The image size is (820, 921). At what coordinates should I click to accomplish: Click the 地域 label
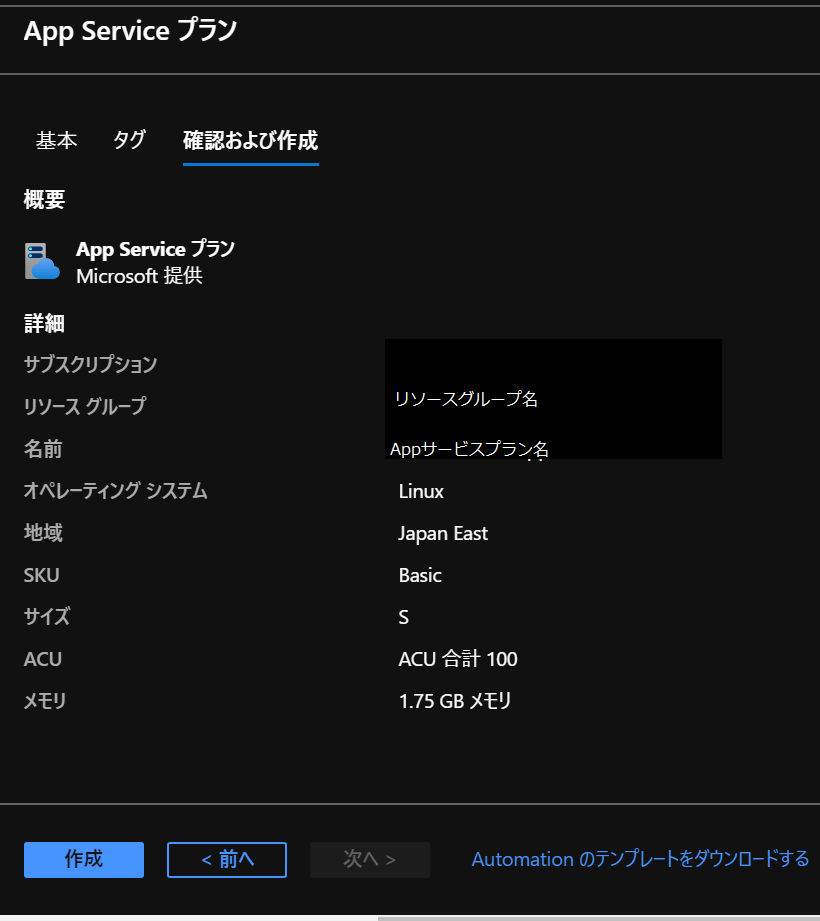tap(43, 533)
